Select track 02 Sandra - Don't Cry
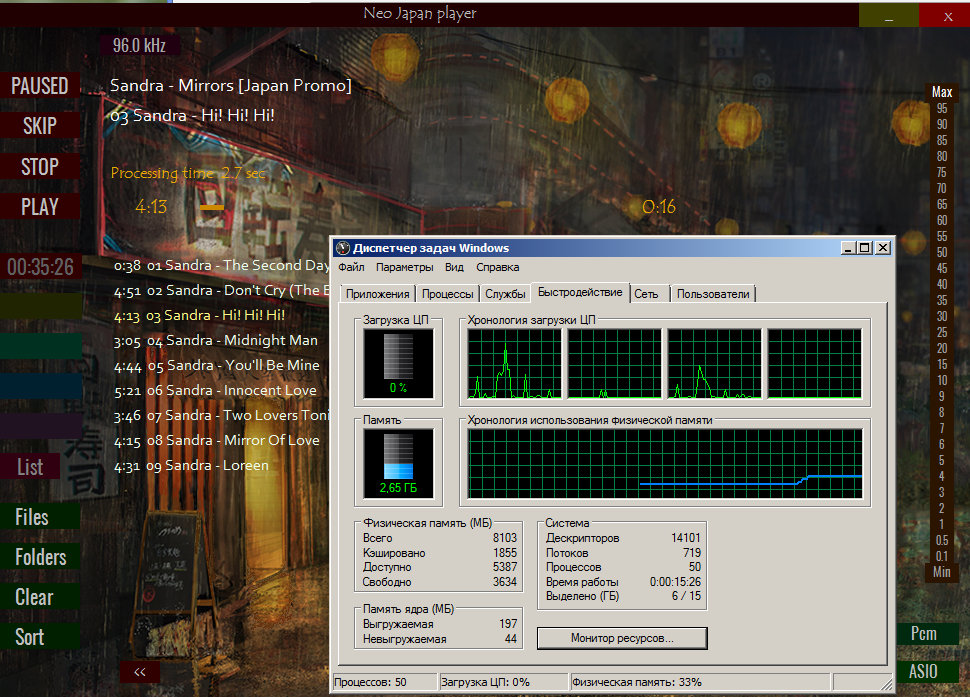This screenshot has height=697, width=970. point(221,291)
